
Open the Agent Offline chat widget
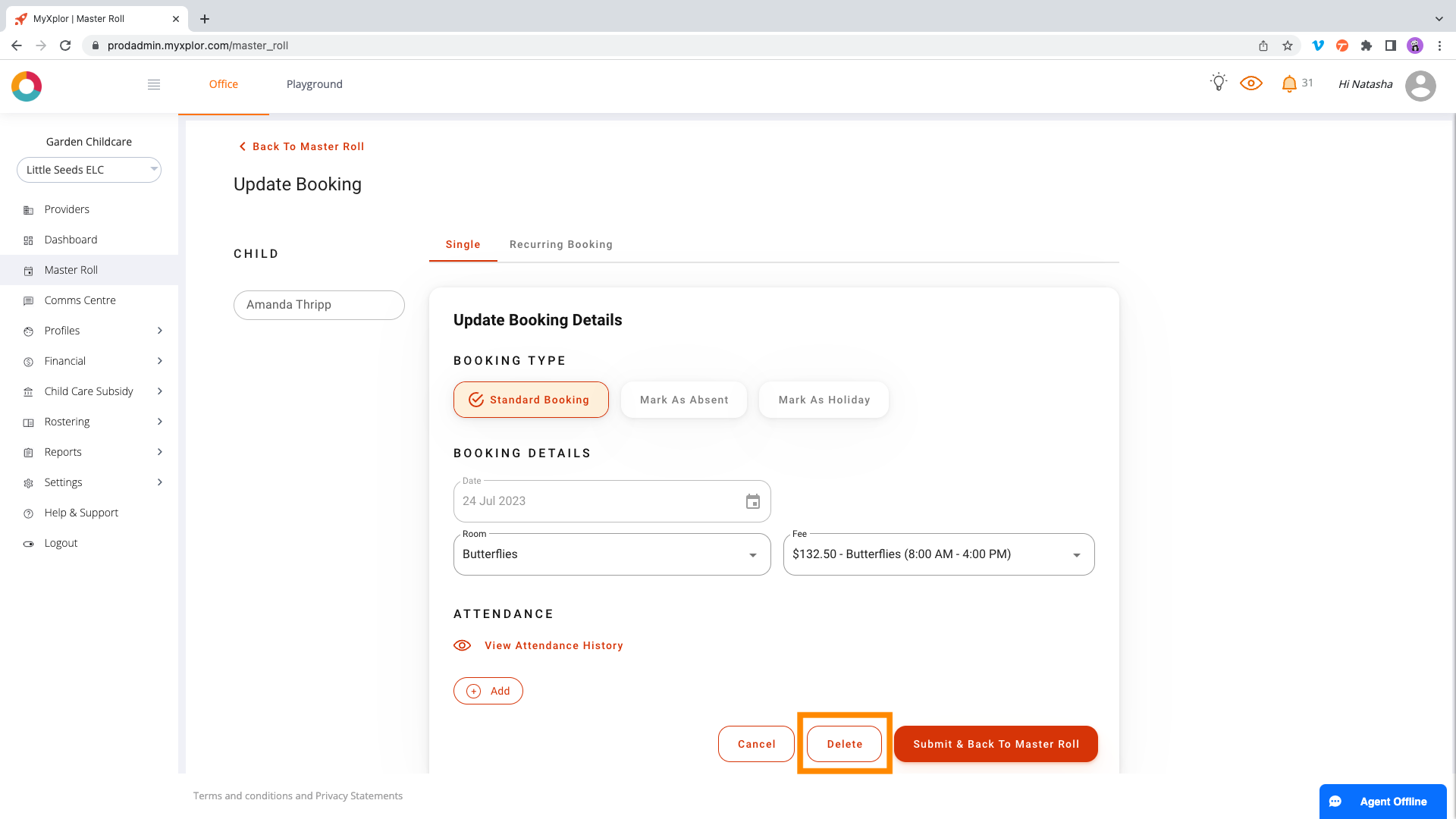point(1382,801)
